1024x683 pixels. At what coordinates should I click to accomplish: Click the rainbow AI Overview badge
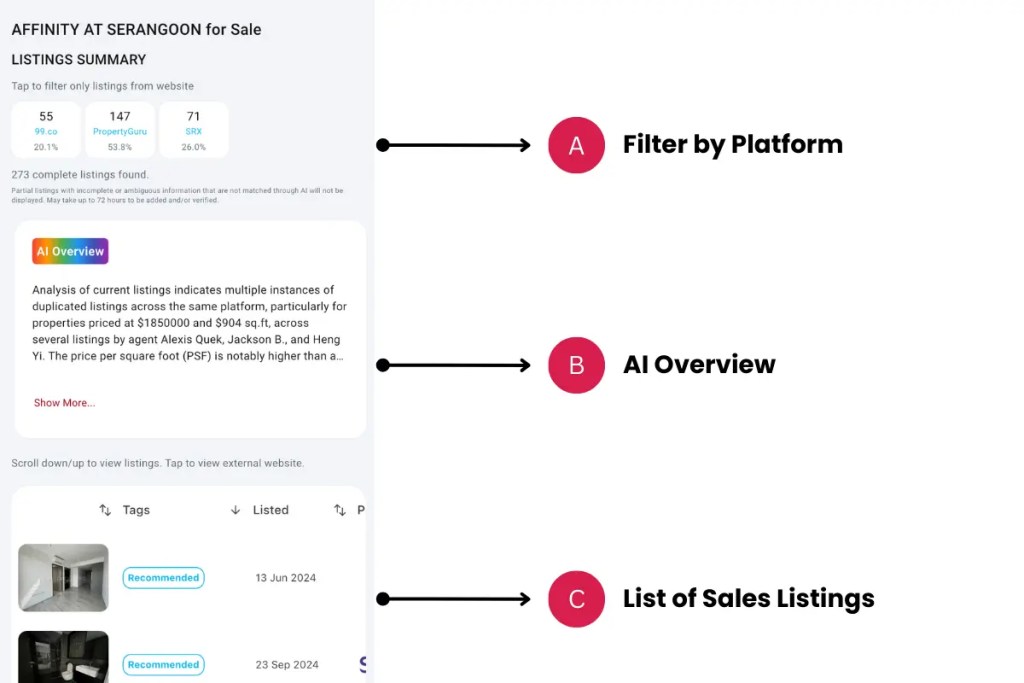pyautogui.click(x=70, y=251)
